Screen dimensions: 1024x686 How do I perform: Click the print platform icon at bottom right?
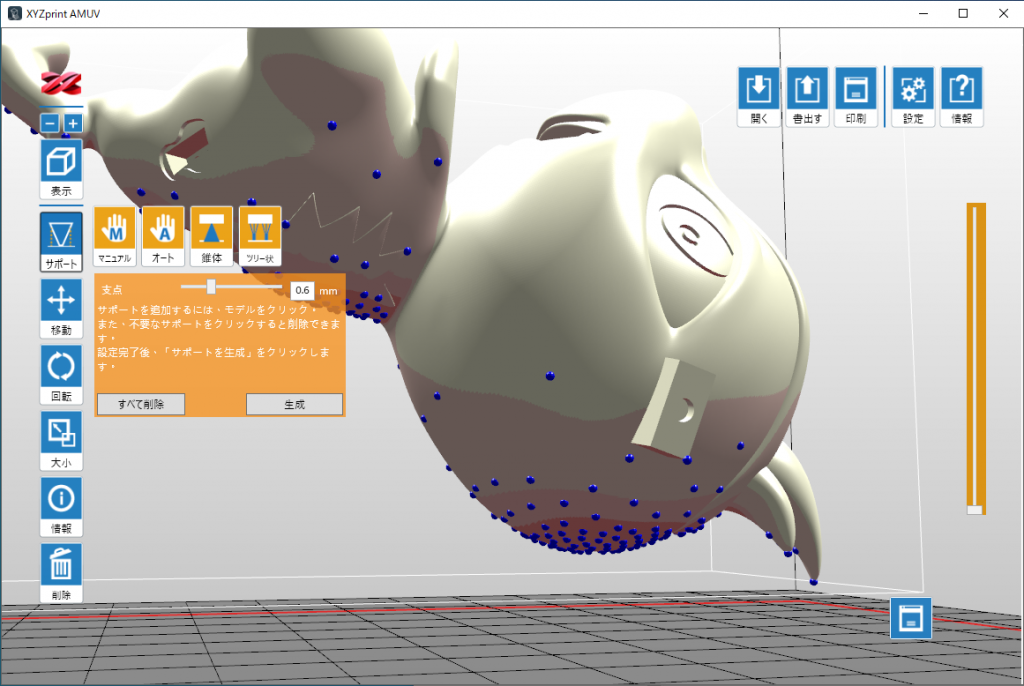(x=910, y=617)
